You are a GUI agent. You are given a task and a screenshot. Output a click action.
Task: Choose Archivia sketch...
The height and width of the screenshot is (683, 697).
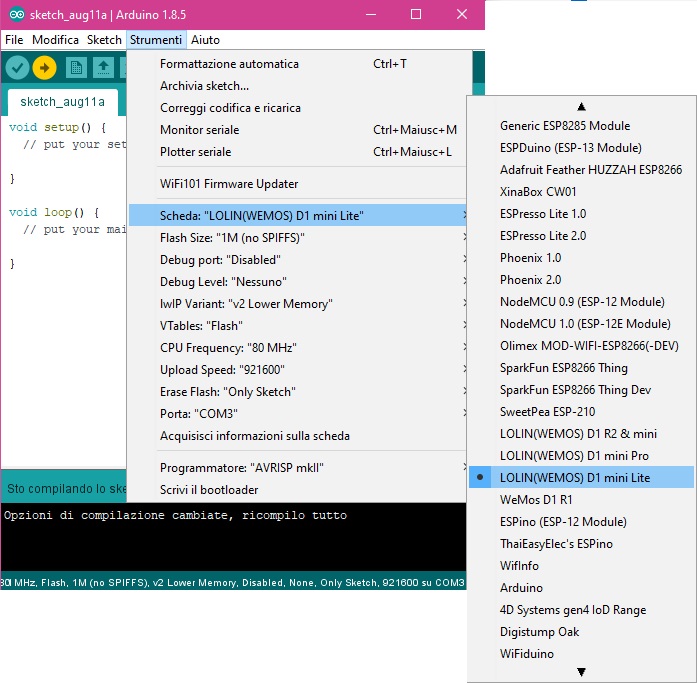(297, 86)
